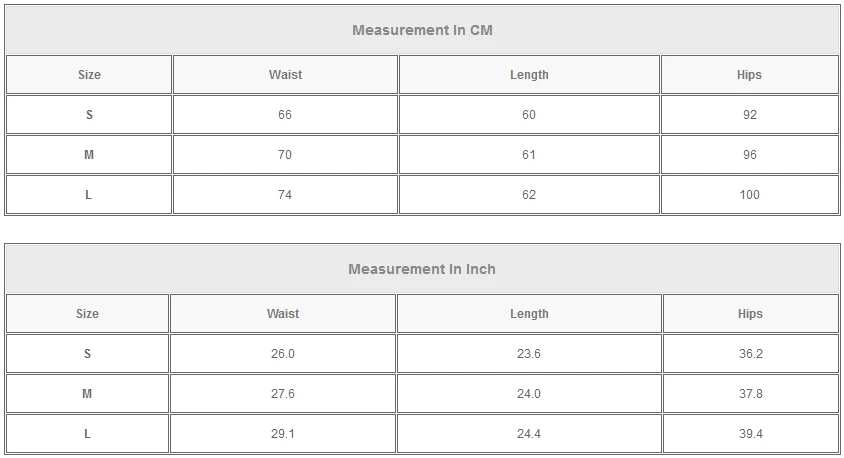
Task: Click the M size row label in CM table
Action: 89,155
